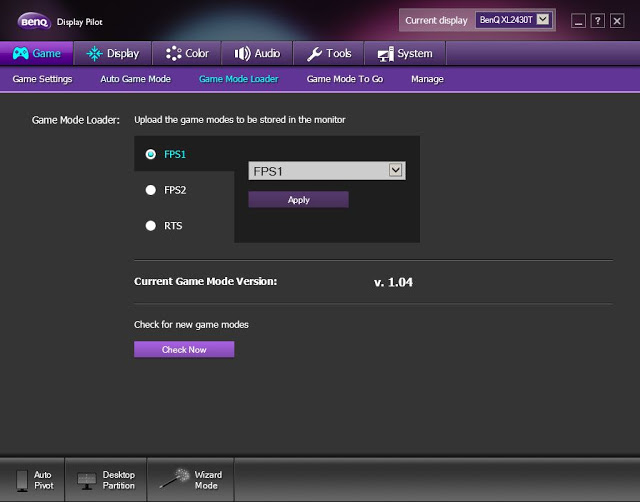Click the Display Pilot title text
The image size is (640, 502).
[80, 22]
